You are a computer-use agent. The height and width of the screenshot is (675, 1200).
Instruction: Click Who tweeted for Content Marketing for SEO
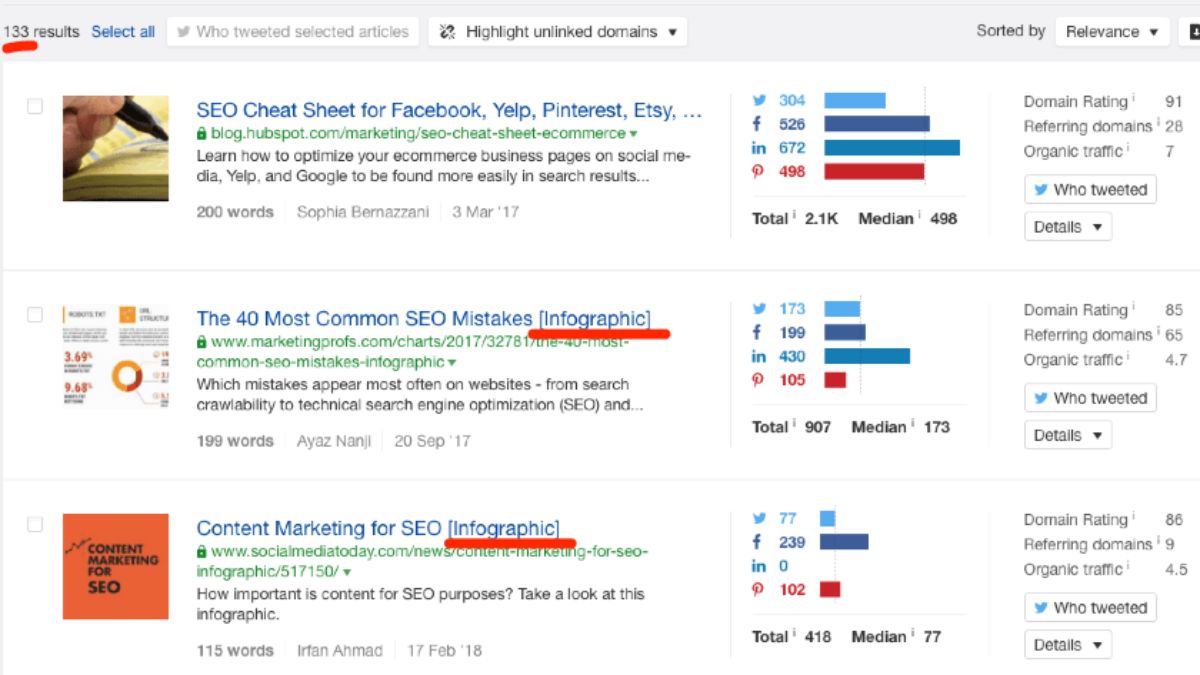[x=1090, y=608]
